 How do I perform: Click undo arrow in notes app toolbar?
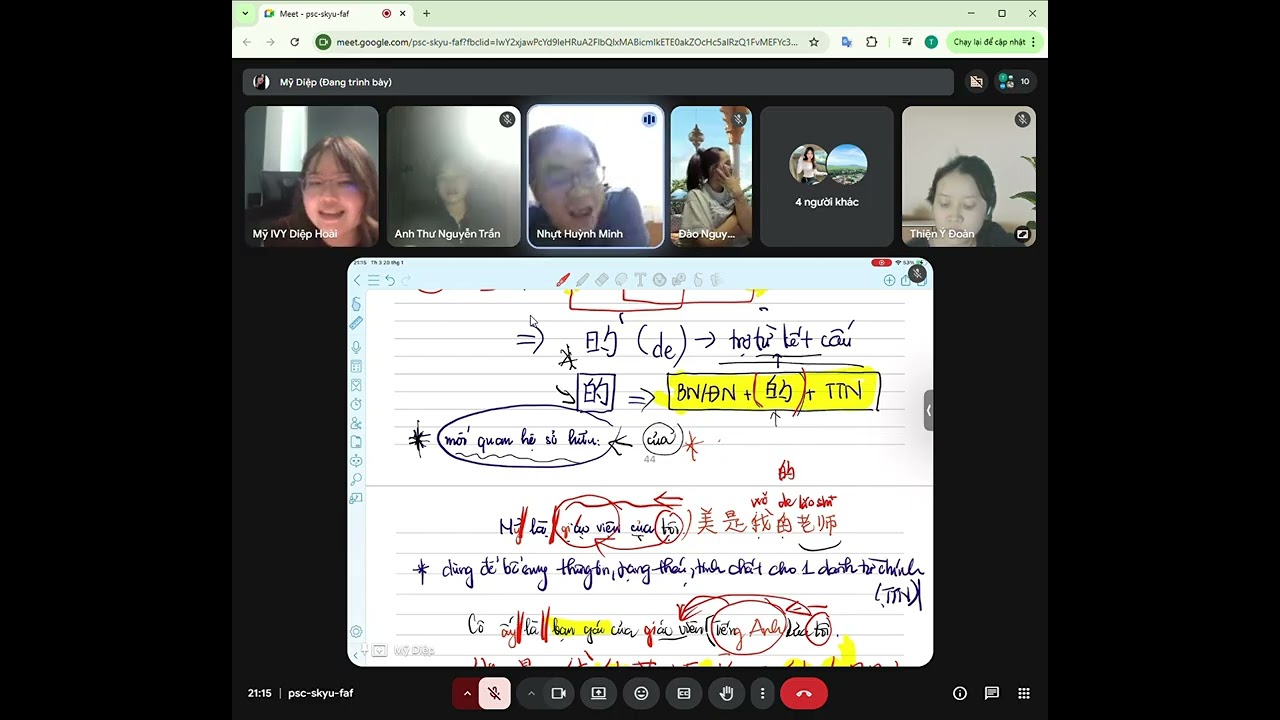[x=390, y=280]
